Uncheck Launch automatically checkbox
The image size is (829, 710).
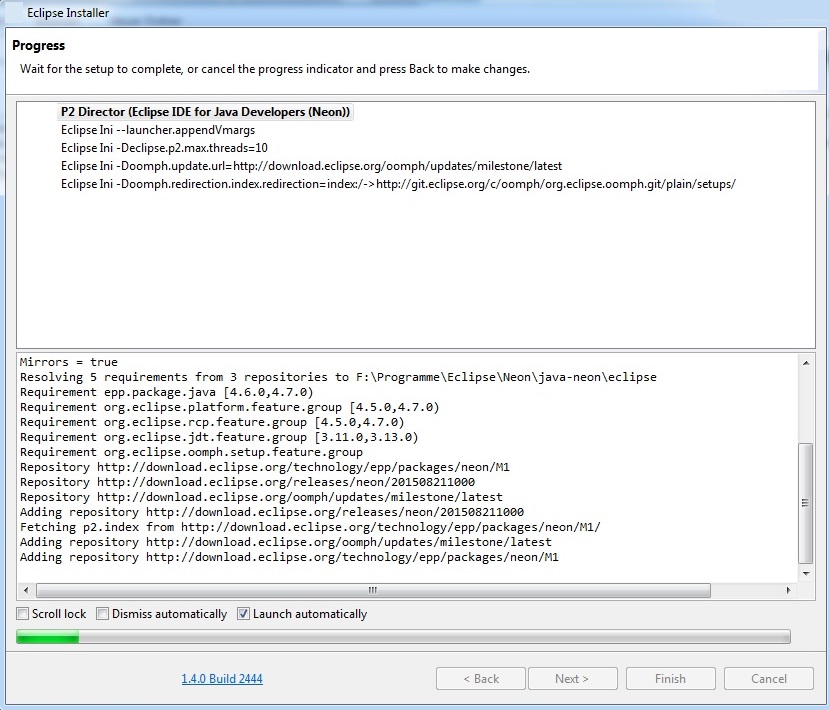pyautogui.click(x=243, y=614)
